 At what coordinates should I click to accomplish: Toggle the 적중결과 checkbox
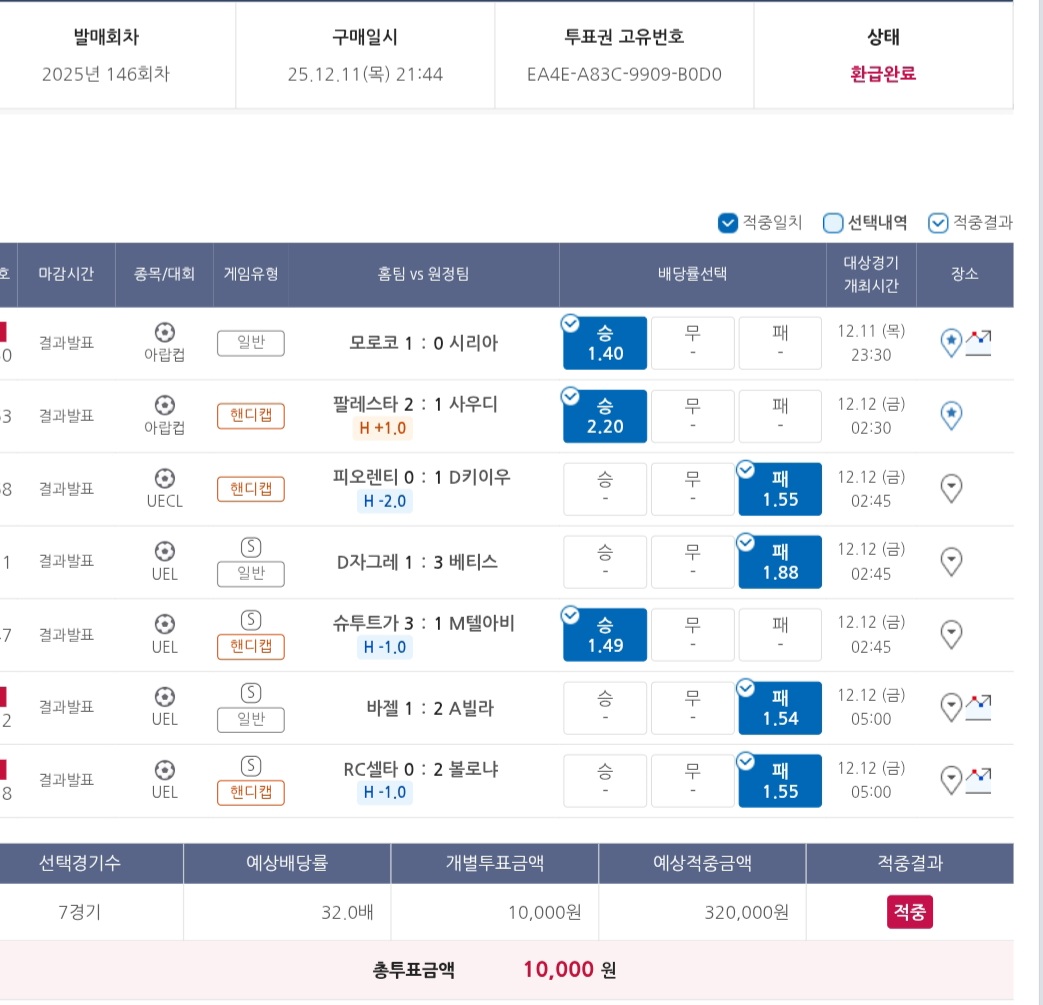pyautogui.click(x=937, y=223)
